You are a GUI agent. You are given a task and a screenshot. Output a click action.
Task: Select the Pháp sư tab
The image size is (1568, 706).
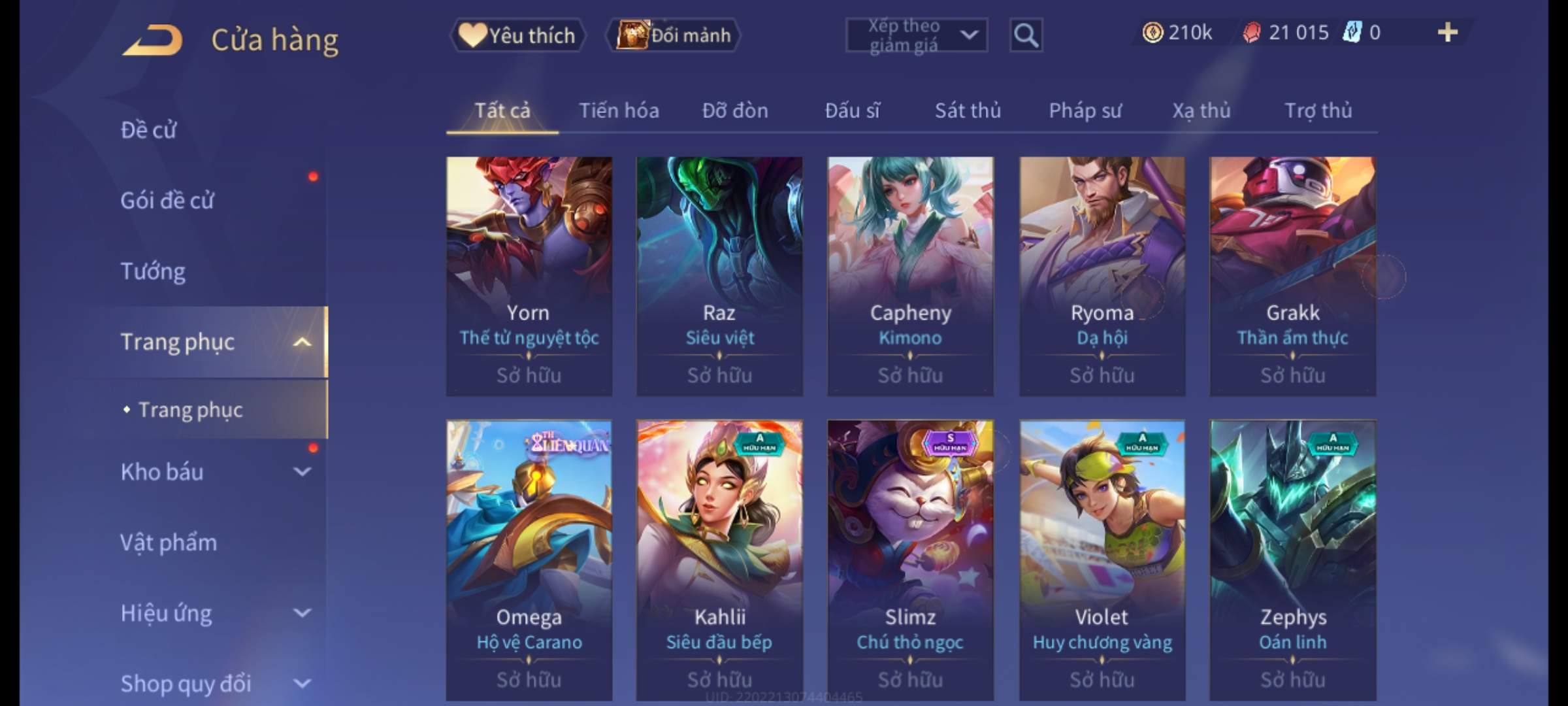(1085, 110)
